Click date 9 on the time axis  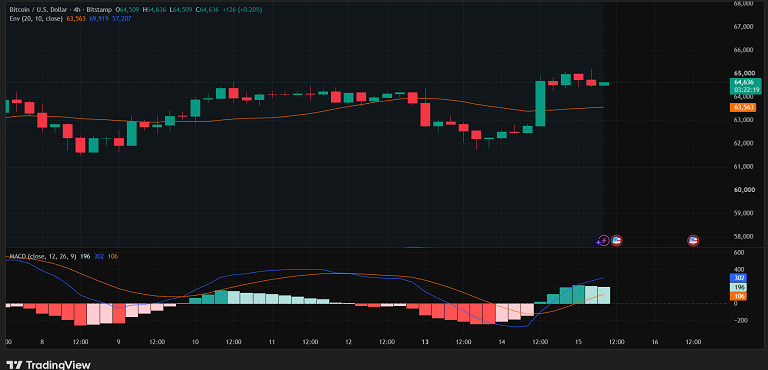119,342
